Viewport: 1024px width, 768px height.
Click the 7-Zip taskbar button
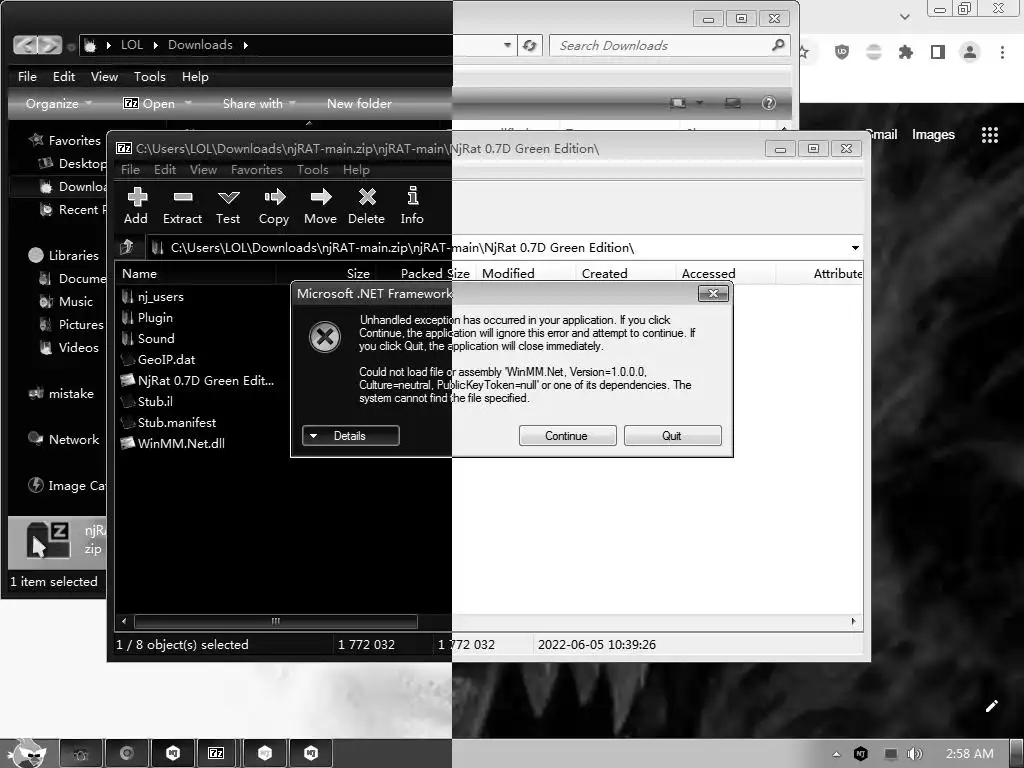(x=216, y=753)
